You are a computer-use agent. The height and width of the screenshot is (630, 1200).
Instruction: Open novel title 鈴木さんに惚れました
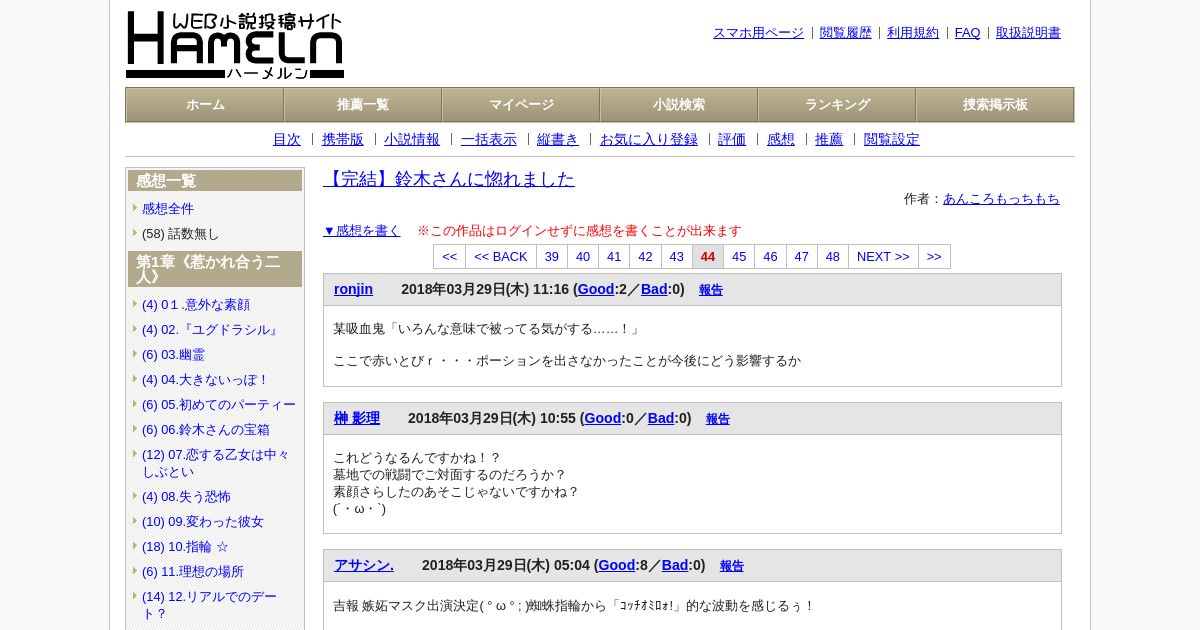(449, 179)
